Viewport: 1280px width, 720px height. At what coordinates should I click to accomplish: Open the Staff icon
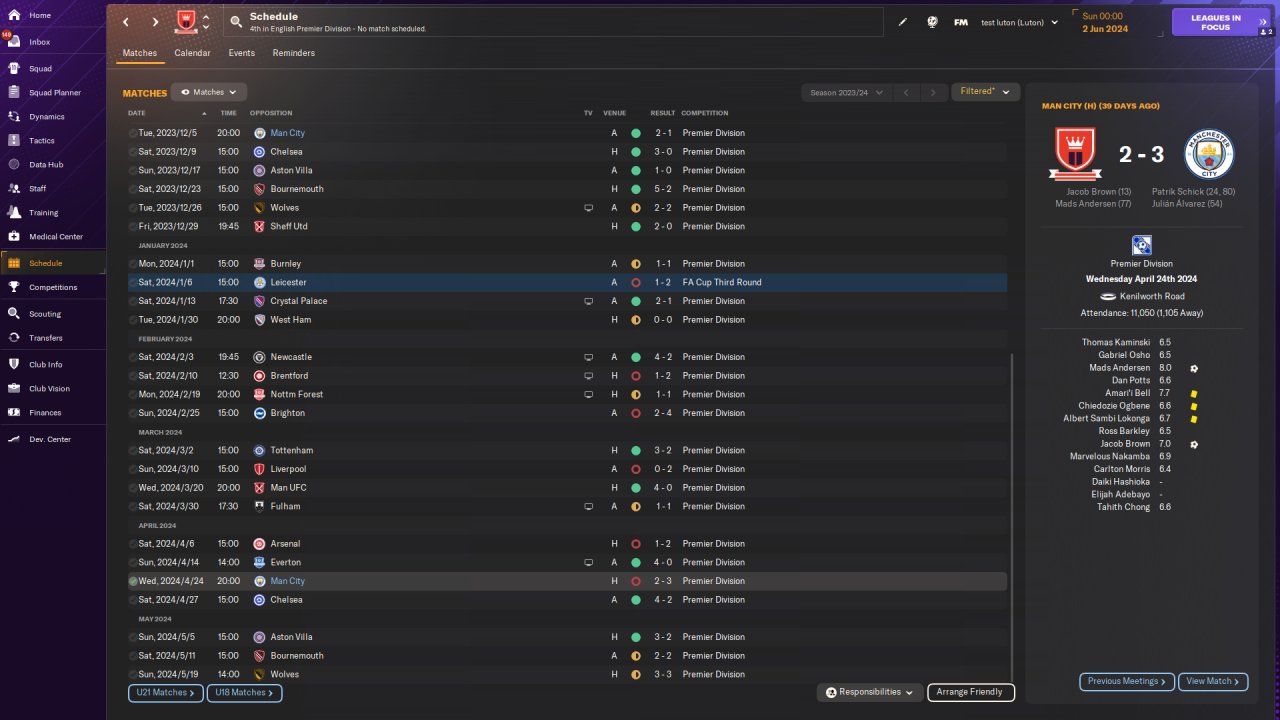14,189
